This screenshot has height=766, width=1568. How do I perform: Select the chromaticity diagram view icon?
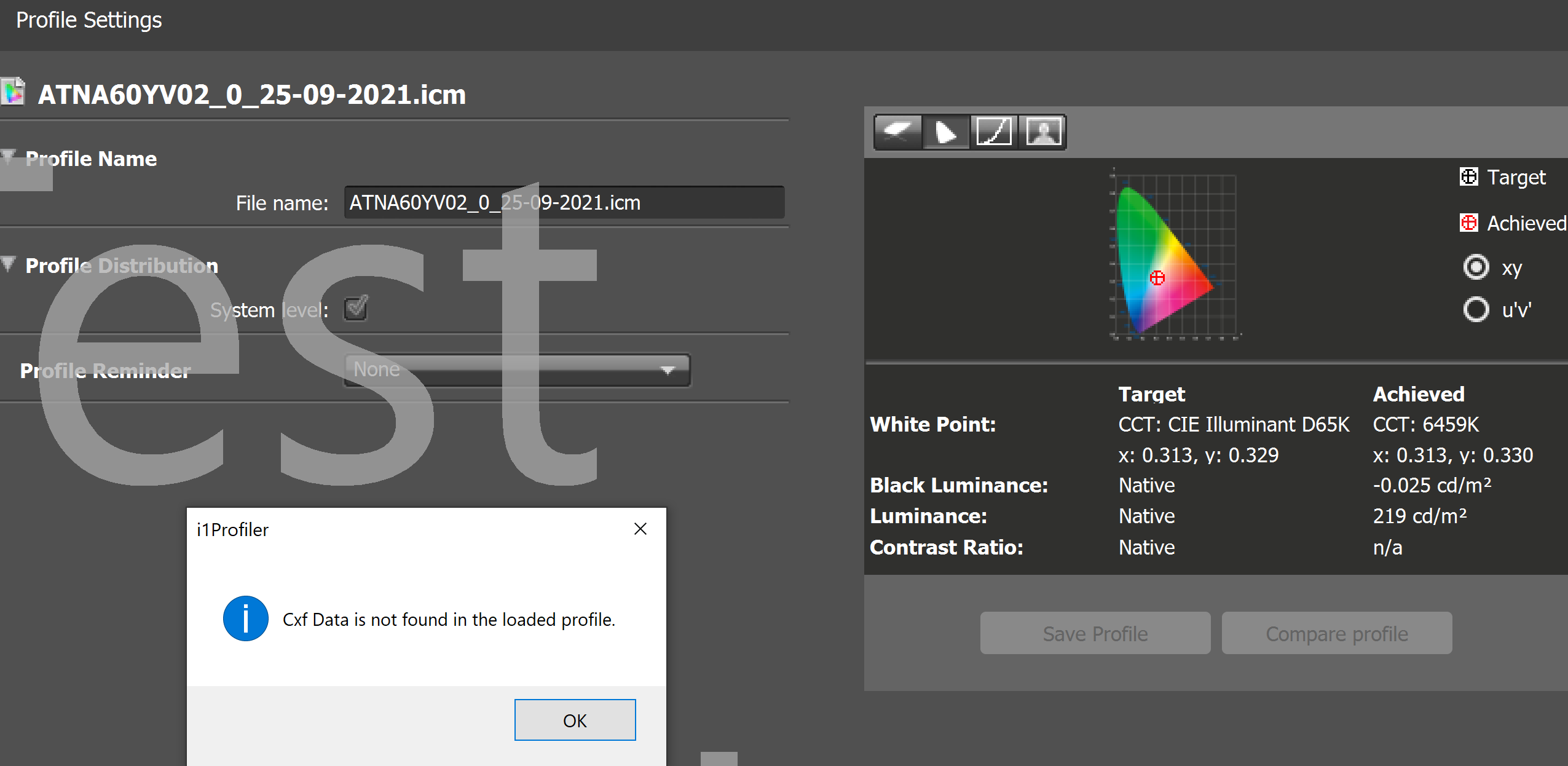(x=946, y=132)
